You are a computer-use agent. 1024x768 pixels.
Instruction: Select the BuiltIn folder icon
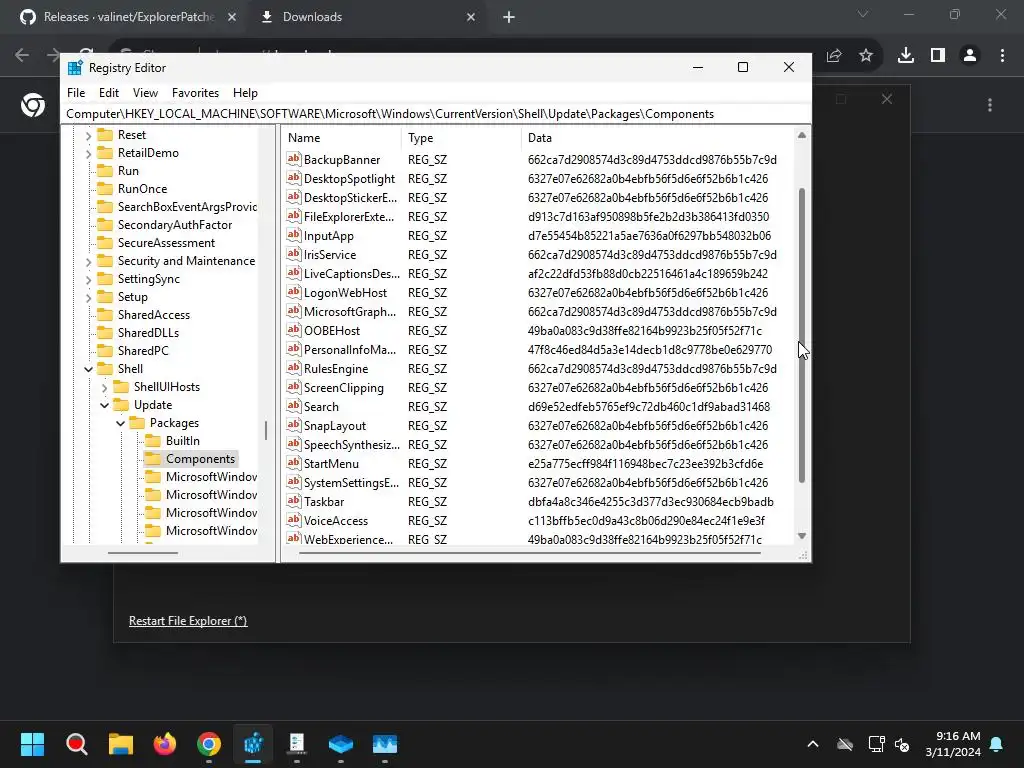click(x=153, y=441)
